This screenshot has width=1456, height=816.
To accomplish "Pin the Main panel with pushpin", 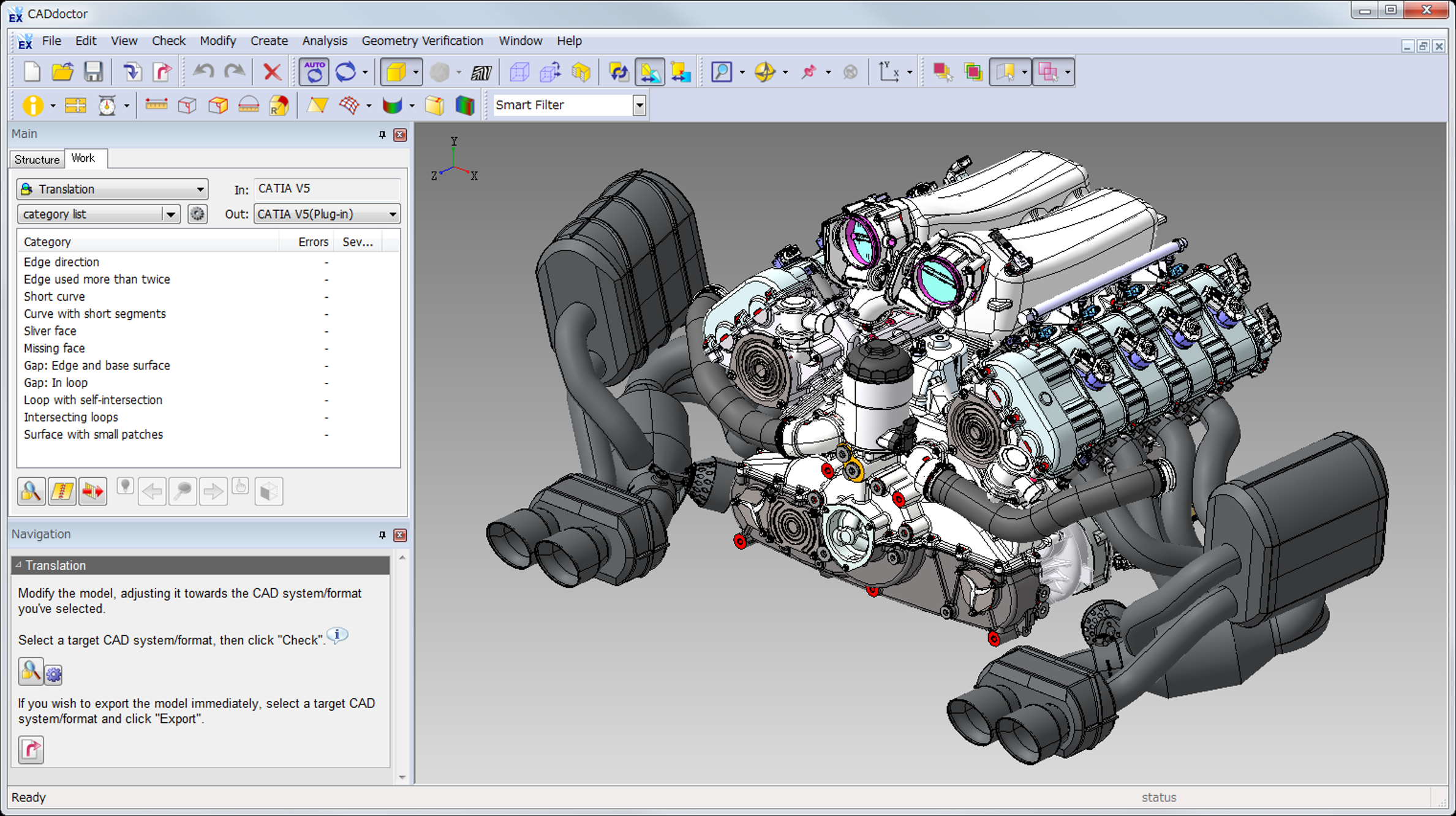I will click(x=382, y=135).
